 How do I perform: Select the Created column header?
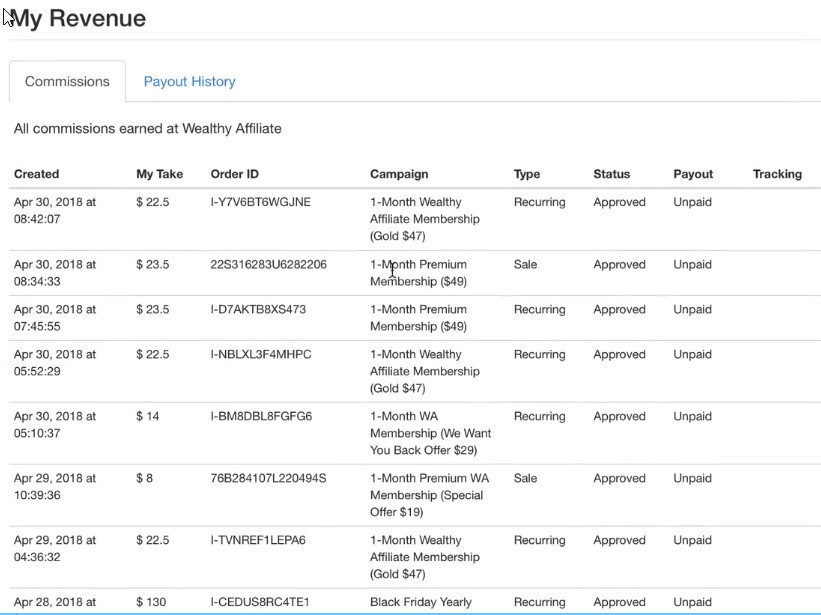(x=37, y=174)
